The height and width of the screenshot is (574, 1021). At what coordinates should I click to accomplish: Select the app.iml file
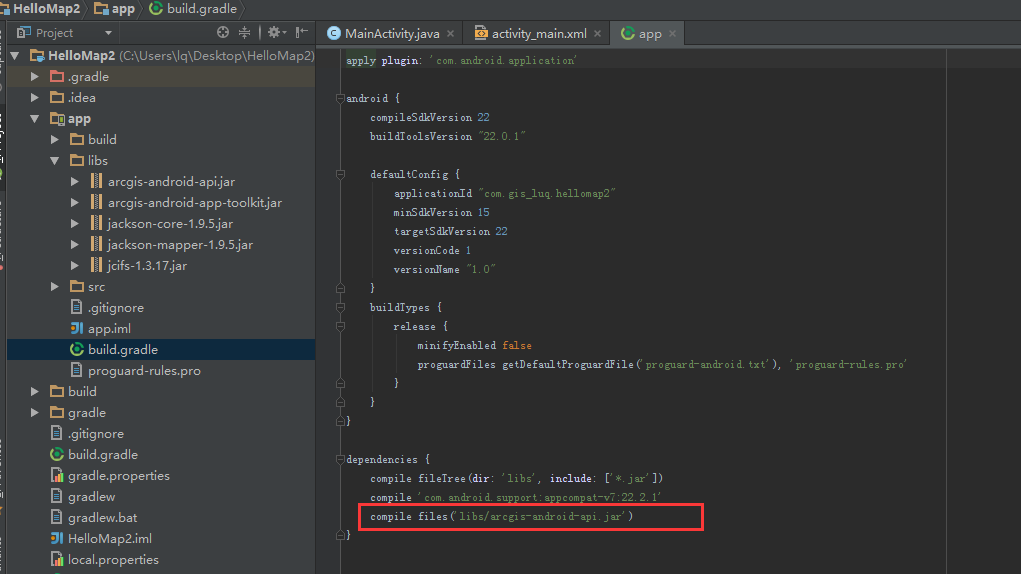click(109, 329)
